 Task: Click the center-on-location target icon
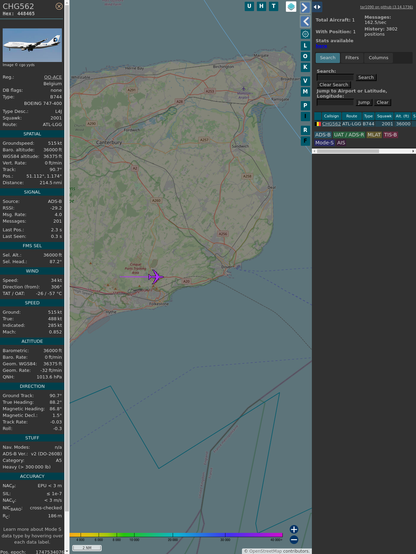click(x=305, y=34)
